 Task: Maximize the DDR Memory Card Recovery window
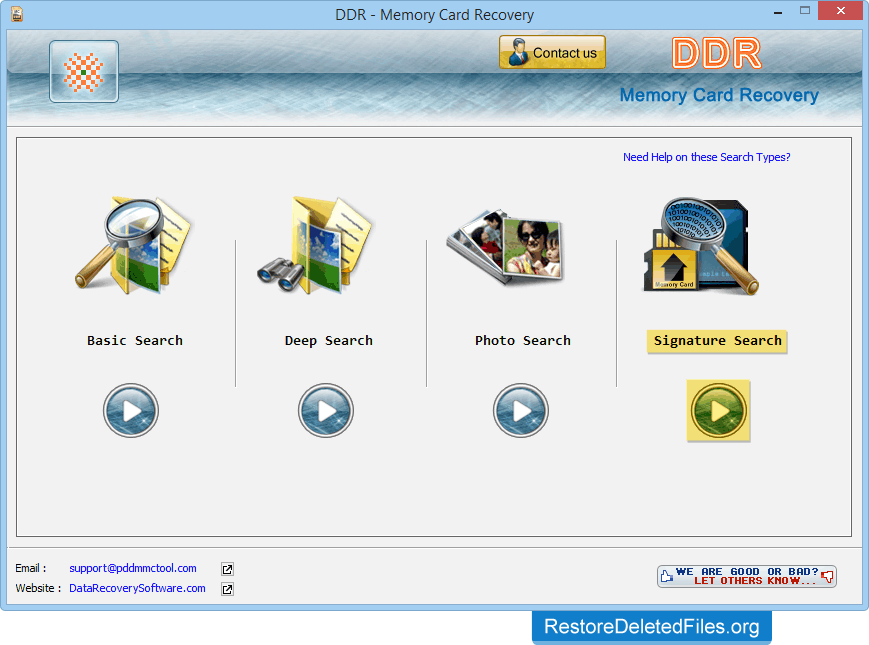(805, 11)
